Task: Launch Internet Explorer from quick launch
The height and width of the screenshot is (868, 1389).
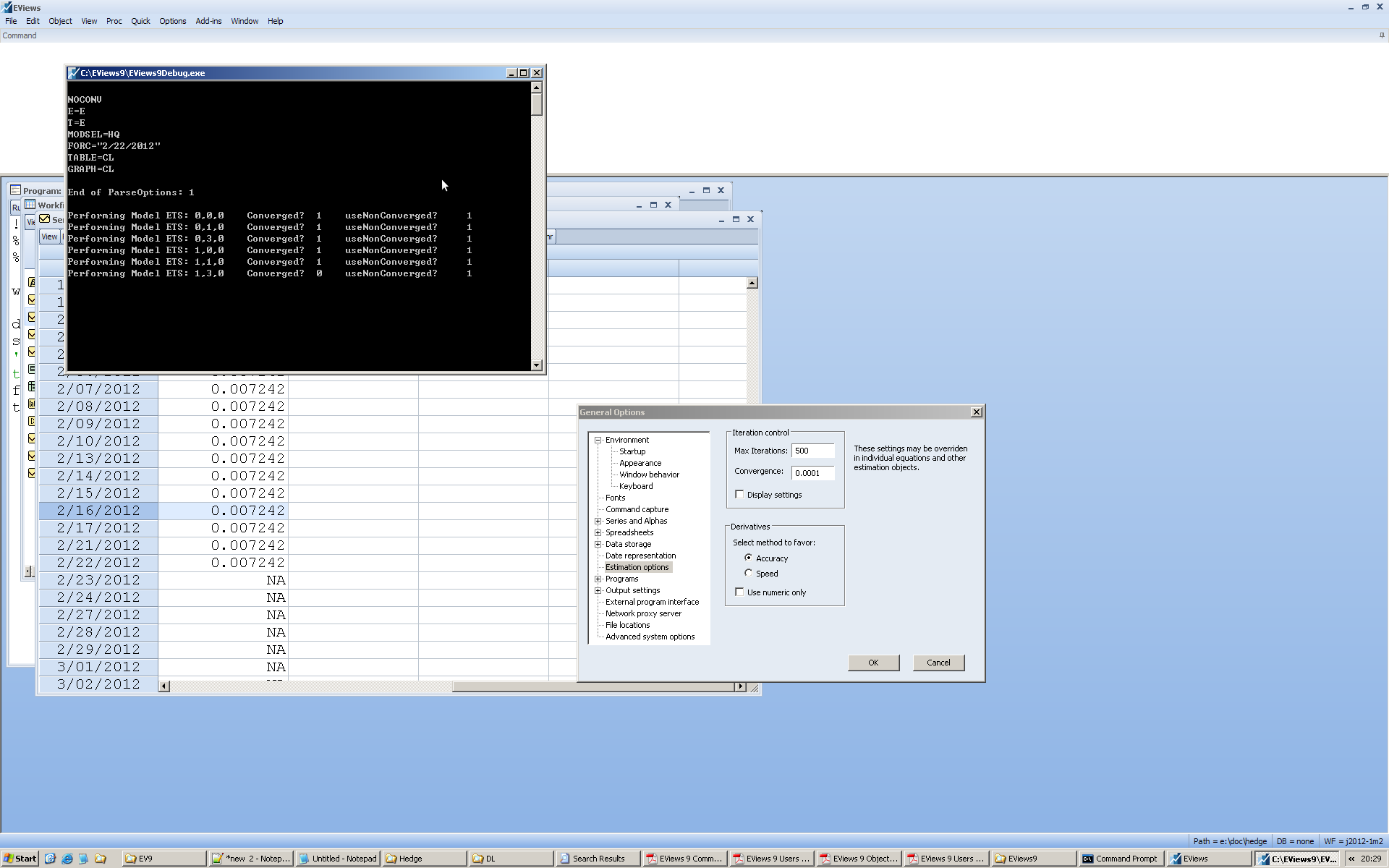Action: [67, 859]
